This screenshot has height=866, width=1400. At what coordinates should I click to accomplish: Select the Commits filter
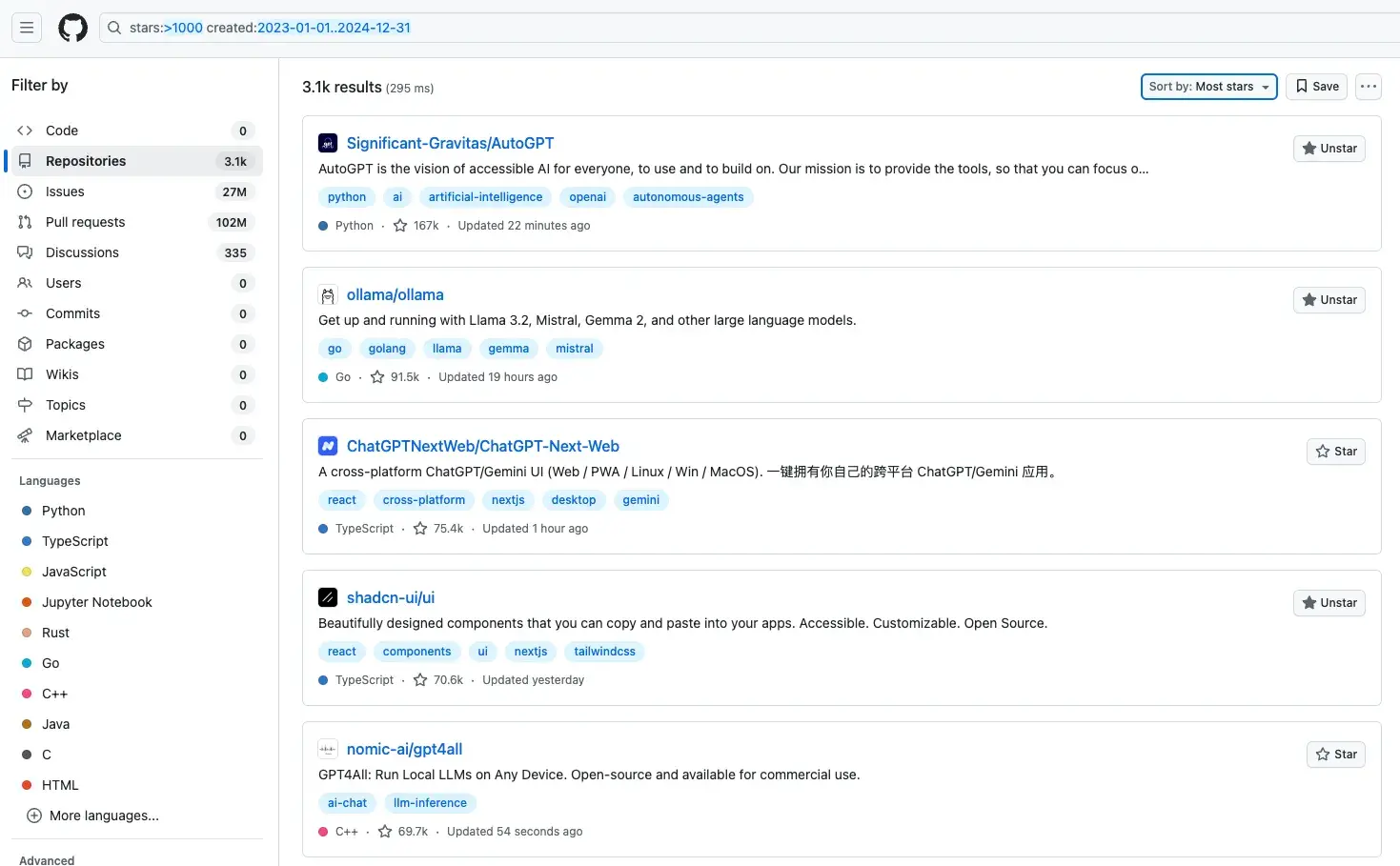135,313
